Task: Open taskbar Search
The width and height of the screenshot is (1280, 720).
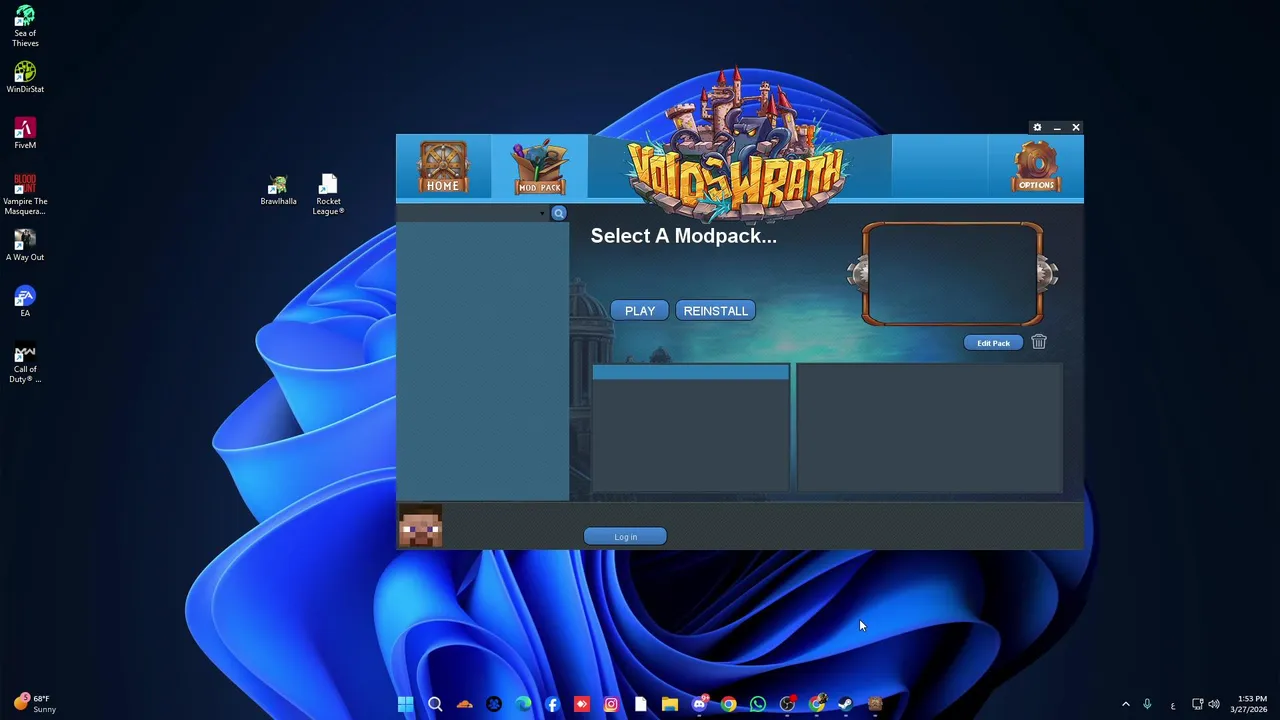Action: pos(435,705)
